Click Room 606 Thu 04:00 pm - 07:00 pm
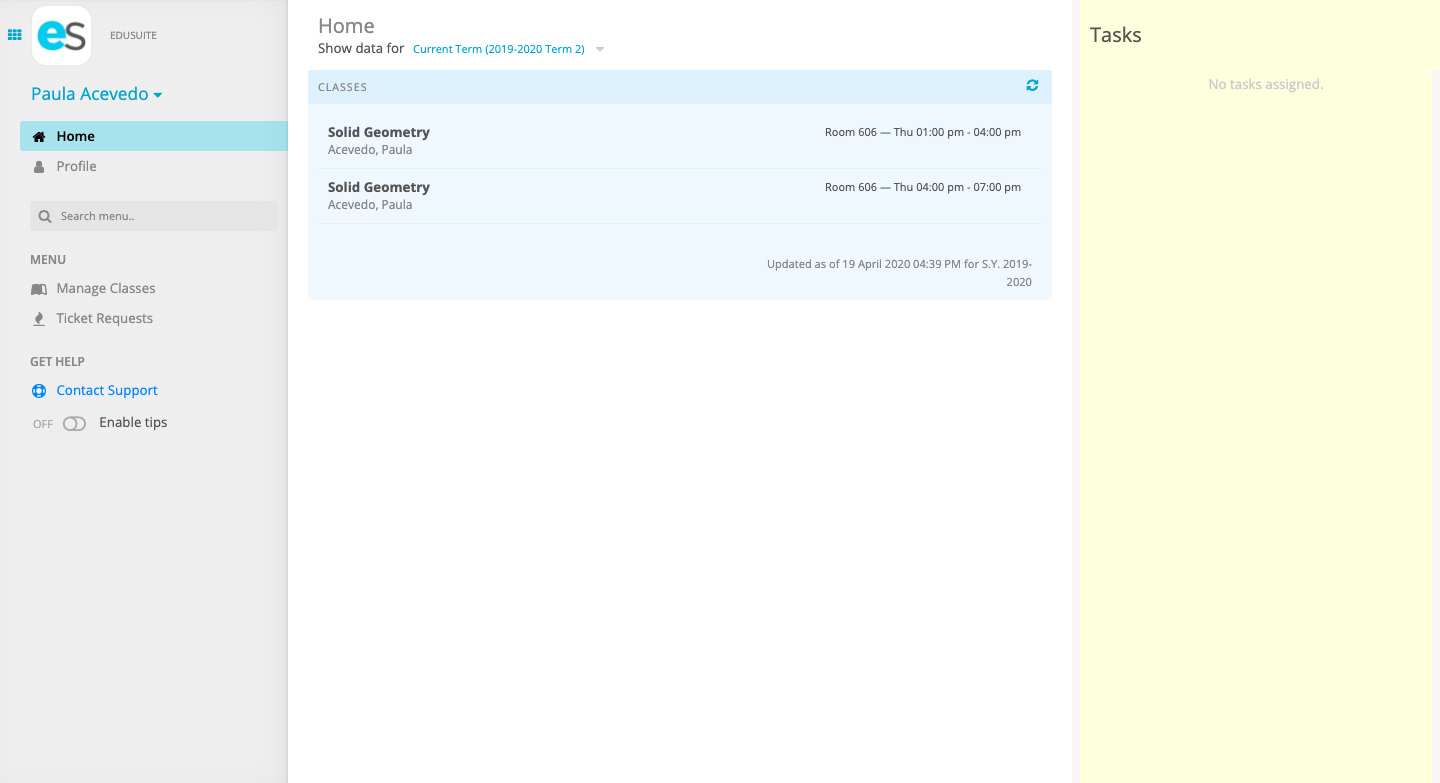The height and width of the screenshot is (783, 1440). coord(923,187)
